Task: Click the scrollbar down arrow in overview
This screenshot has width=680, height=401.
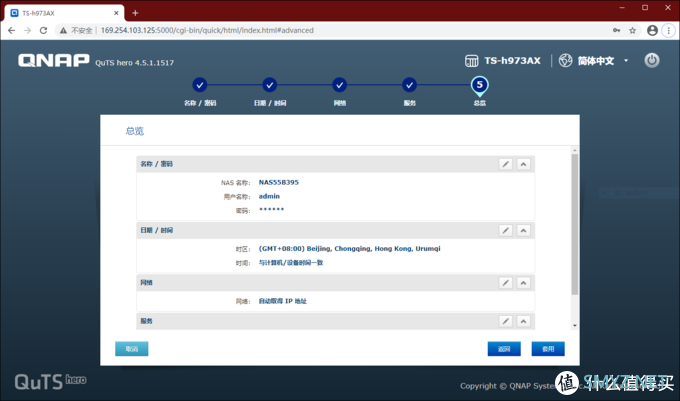Action: tap(575, 326)
